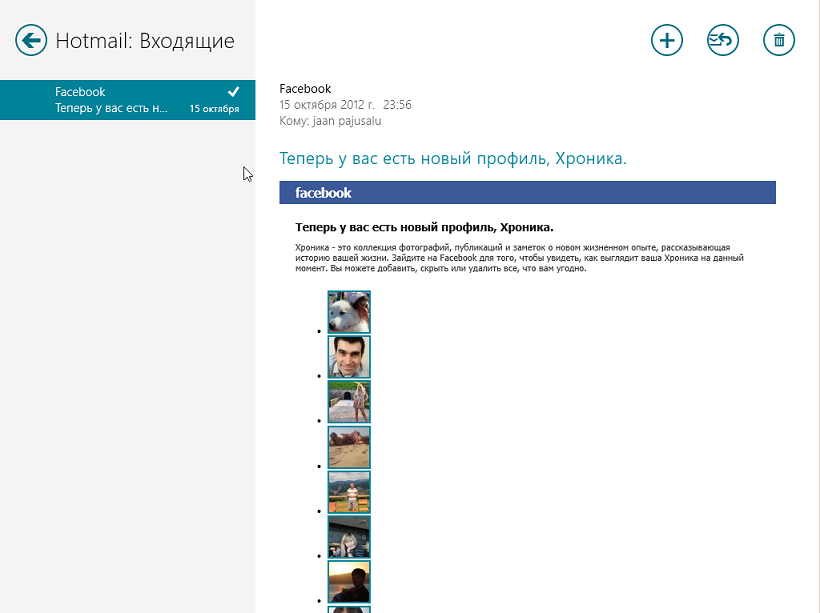Click the '15 октября' date in the inbox list
820x613 pixels.
click(214, 109)
